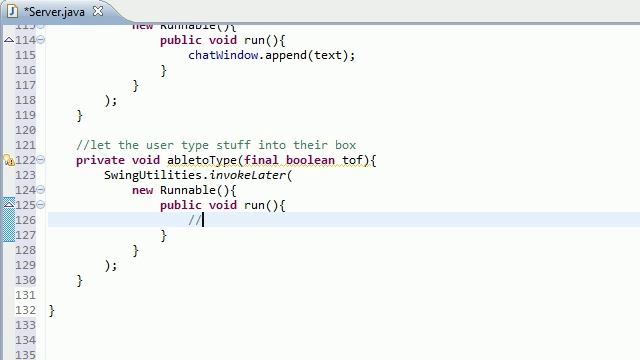Click 'SwingUtilities.invokeLater(' on line 123

198,175
